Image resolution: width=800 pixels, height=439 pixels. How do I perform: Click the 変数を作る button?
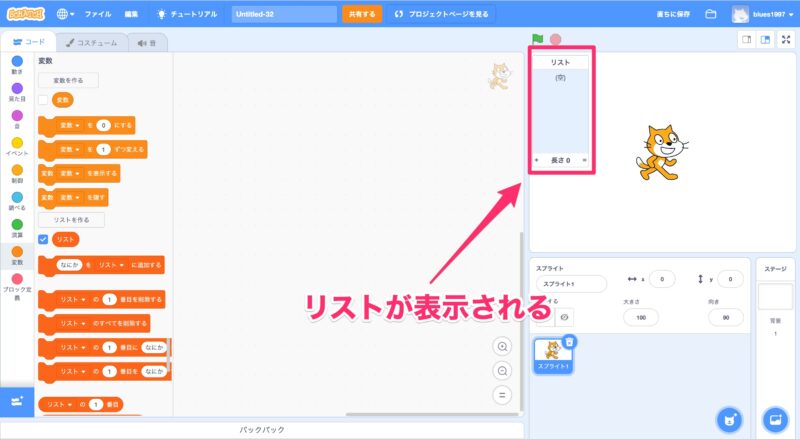(68, 80)
